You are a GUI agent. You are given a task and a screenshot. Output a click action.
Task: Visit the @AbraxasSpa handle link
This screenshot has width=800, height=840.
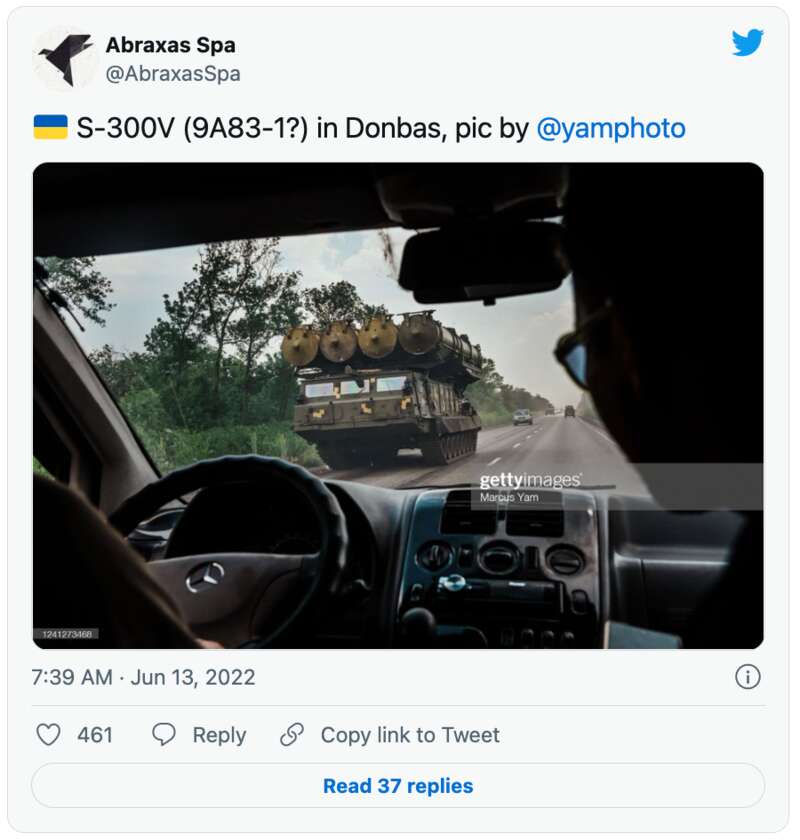tap(173, 74)
